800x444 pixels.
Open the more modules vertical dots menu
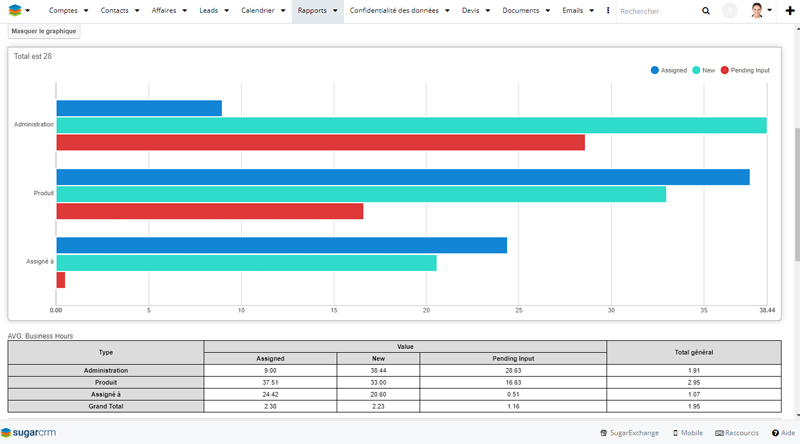[608, 10]
